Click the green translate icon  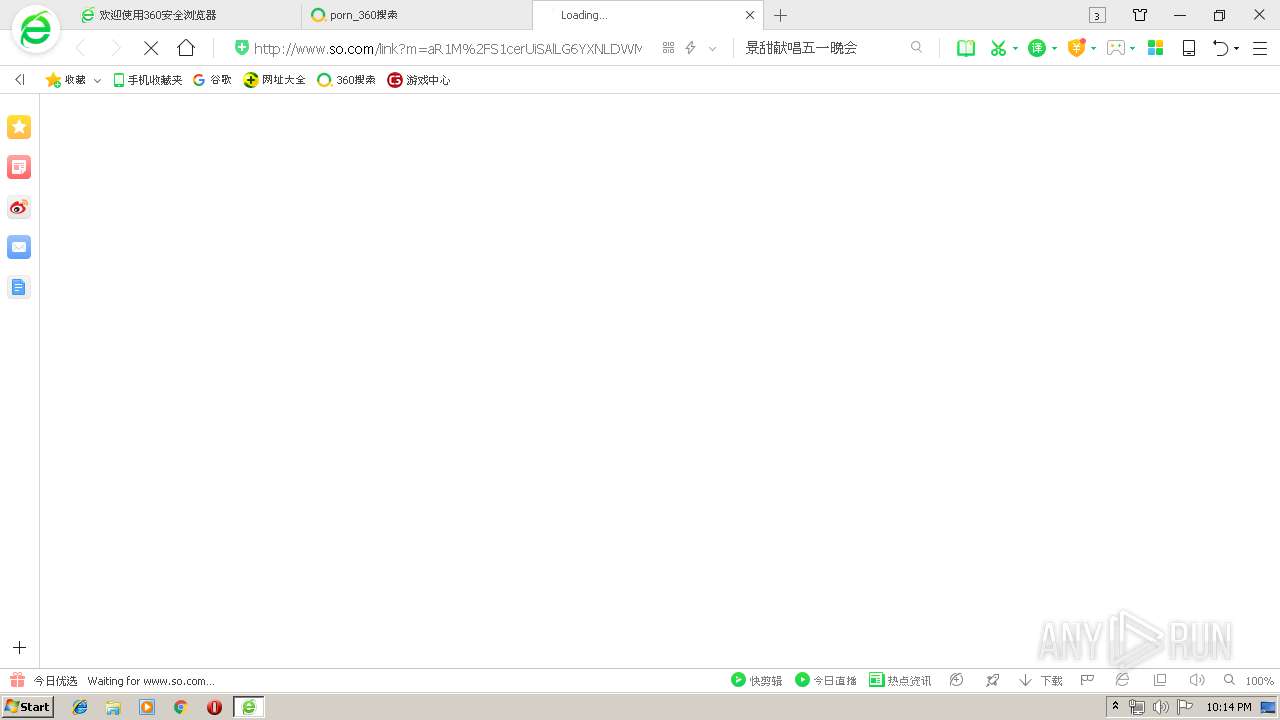click(x=1037, y=48)
